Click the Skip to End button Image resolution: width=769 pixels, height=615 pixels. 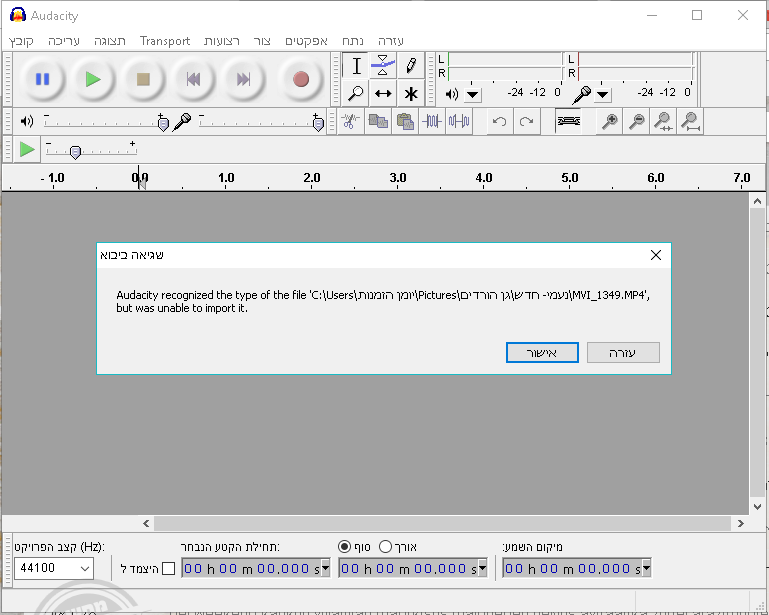(244, 79)
